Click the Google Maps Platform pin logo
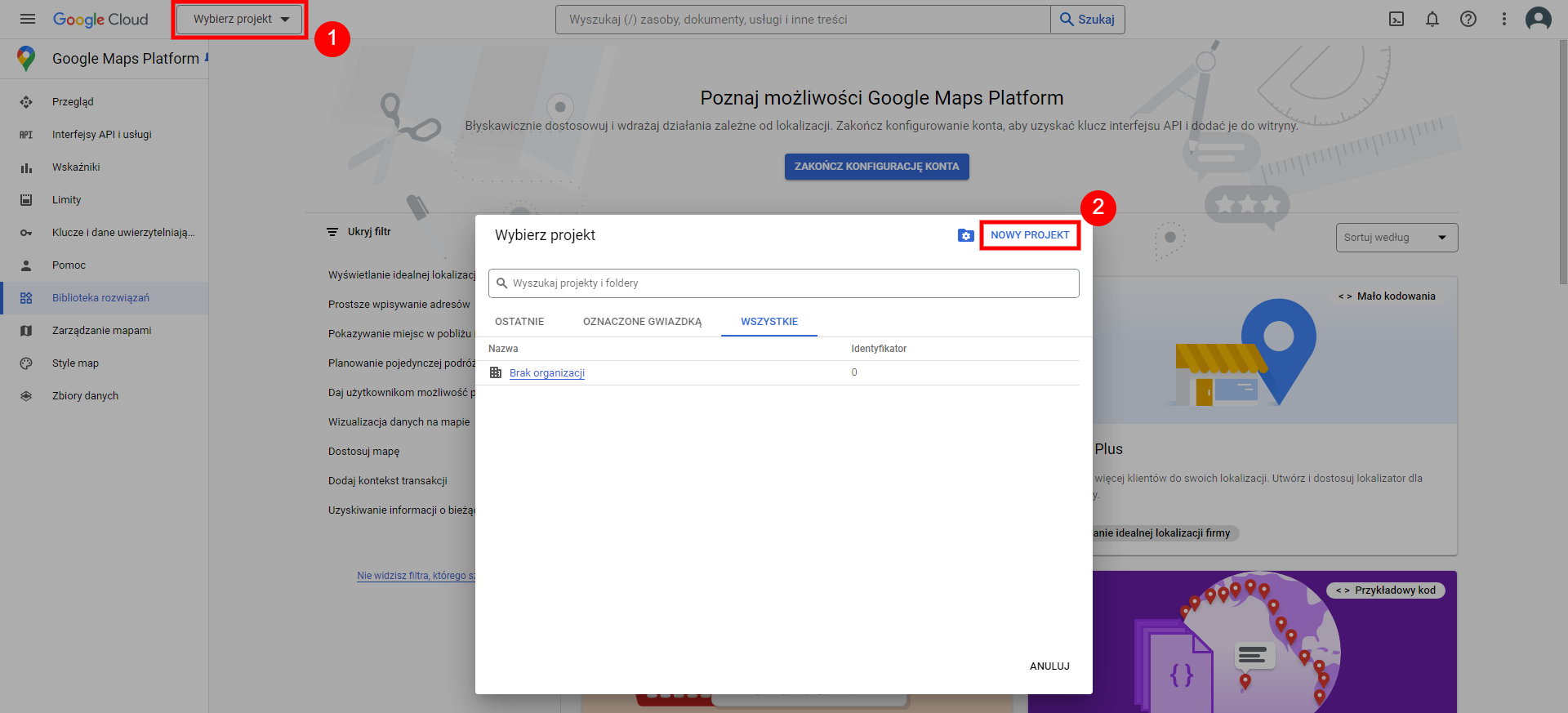The width and height of the screenshot is (1568, 713). point(26,58)
